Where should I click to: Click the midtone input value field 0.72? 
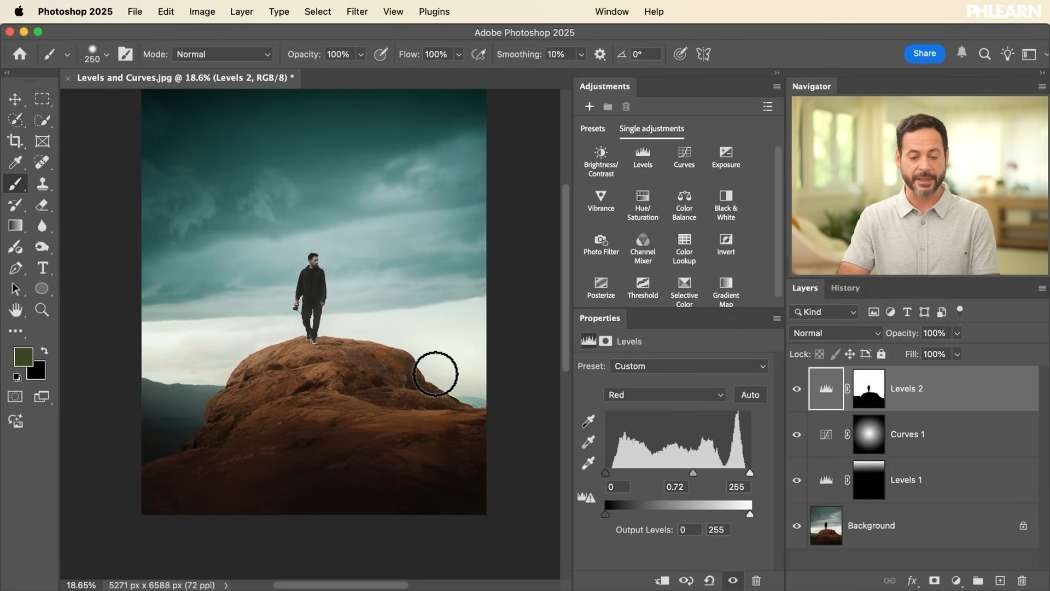point(674,487)
